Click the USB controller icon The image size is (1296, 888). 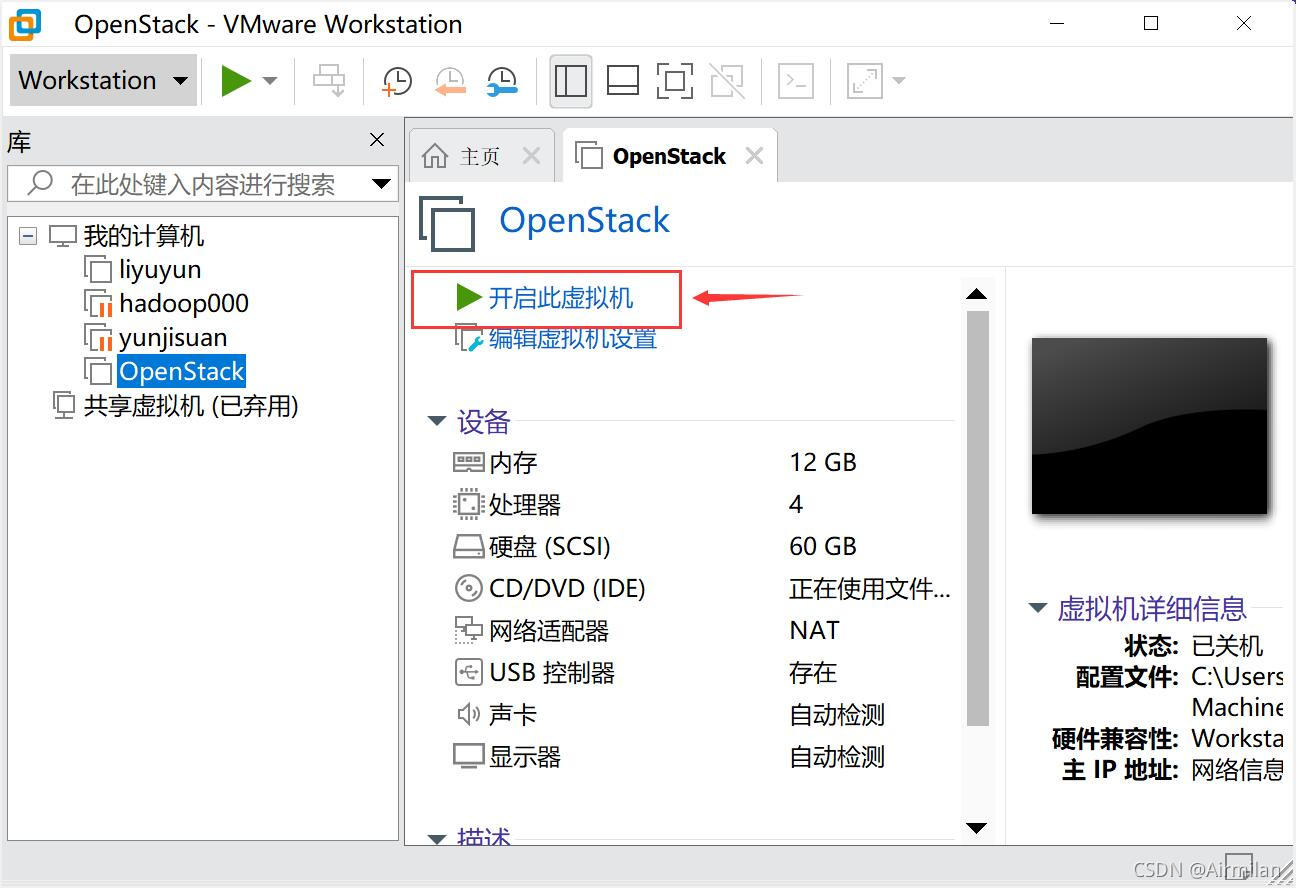pos(468,673)
